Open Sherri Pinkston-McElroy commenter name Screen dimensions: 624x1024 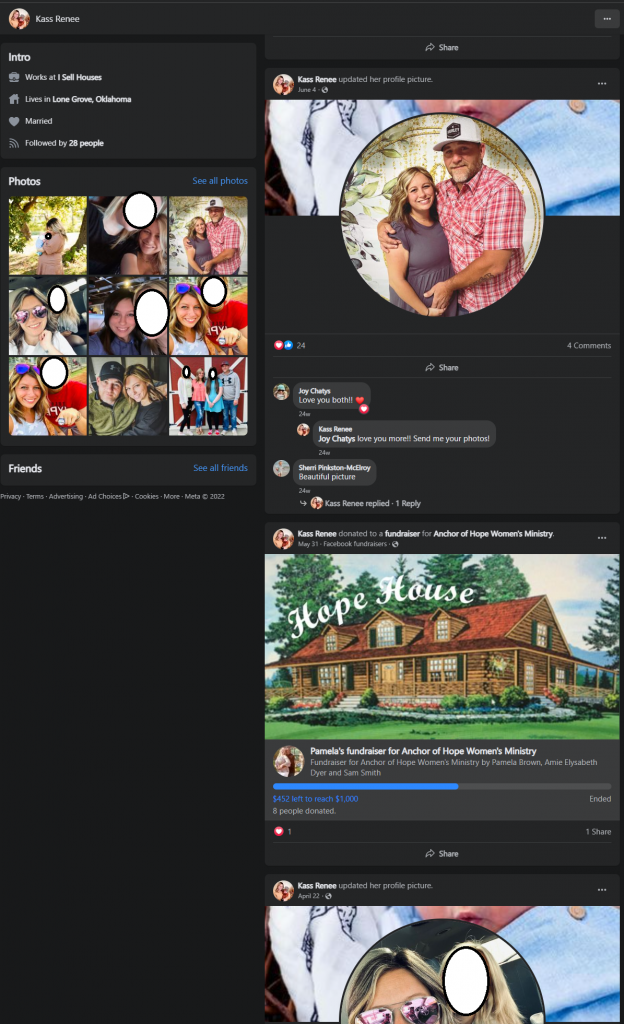pos(334,468)
